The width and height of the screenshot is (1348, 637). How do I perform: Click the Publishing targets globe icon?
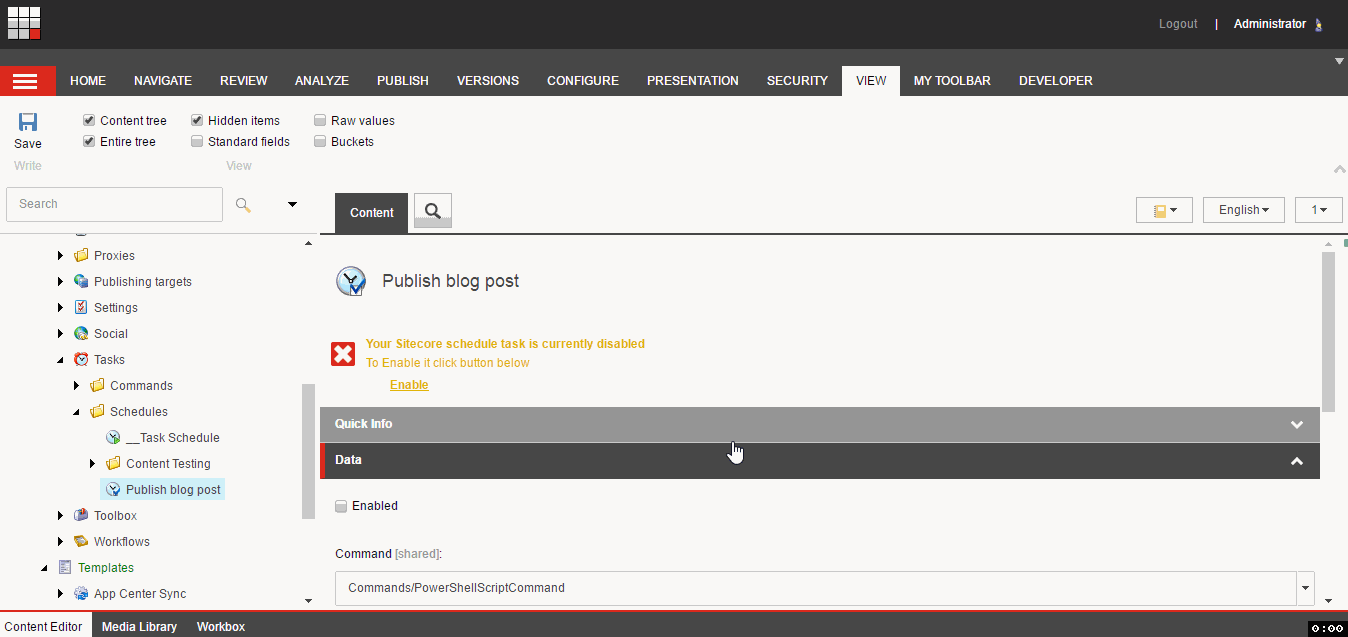(x=81, y=281)
